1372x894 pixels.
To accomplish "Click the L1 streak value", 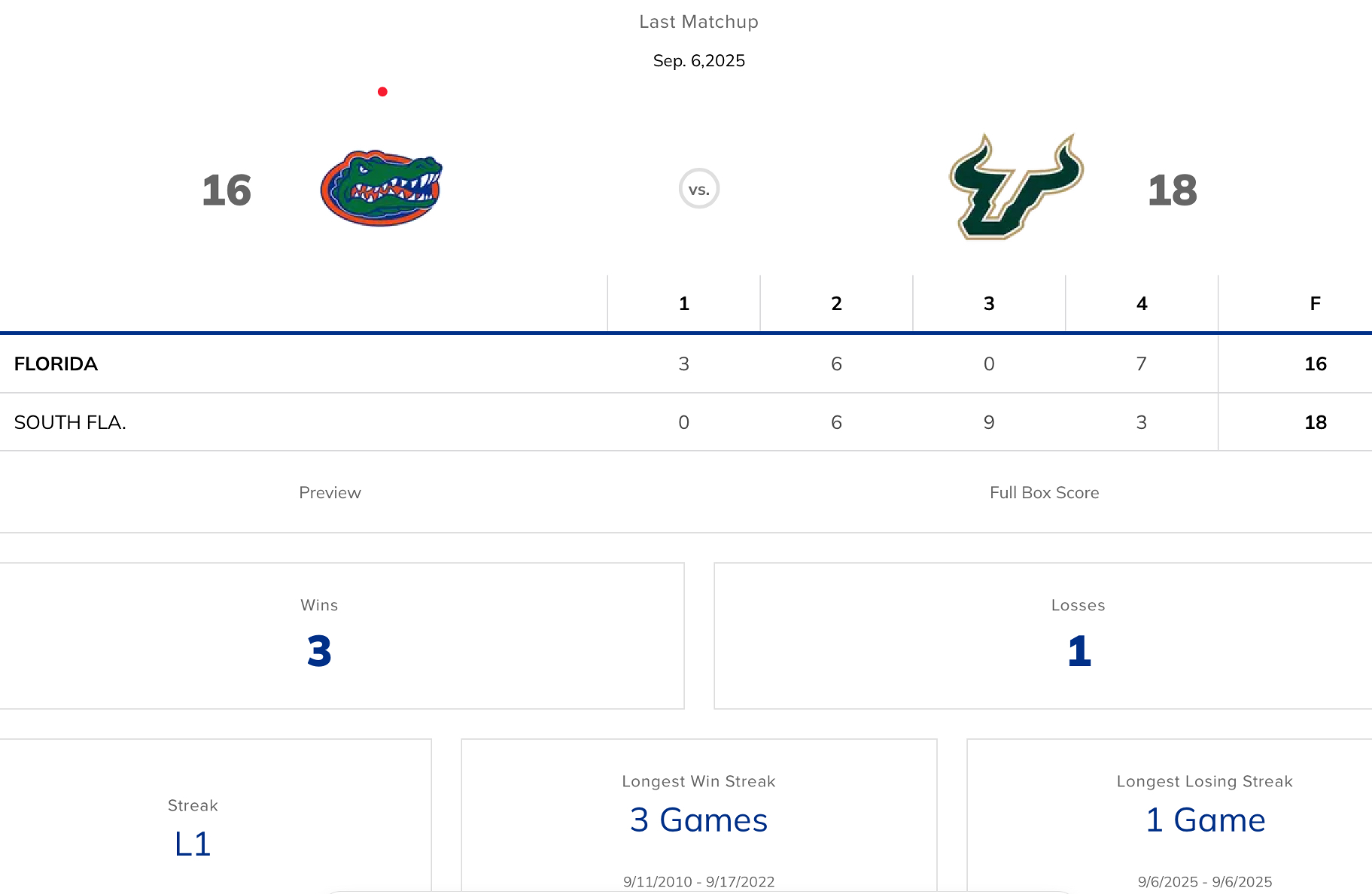I will (x=193, y=844).
